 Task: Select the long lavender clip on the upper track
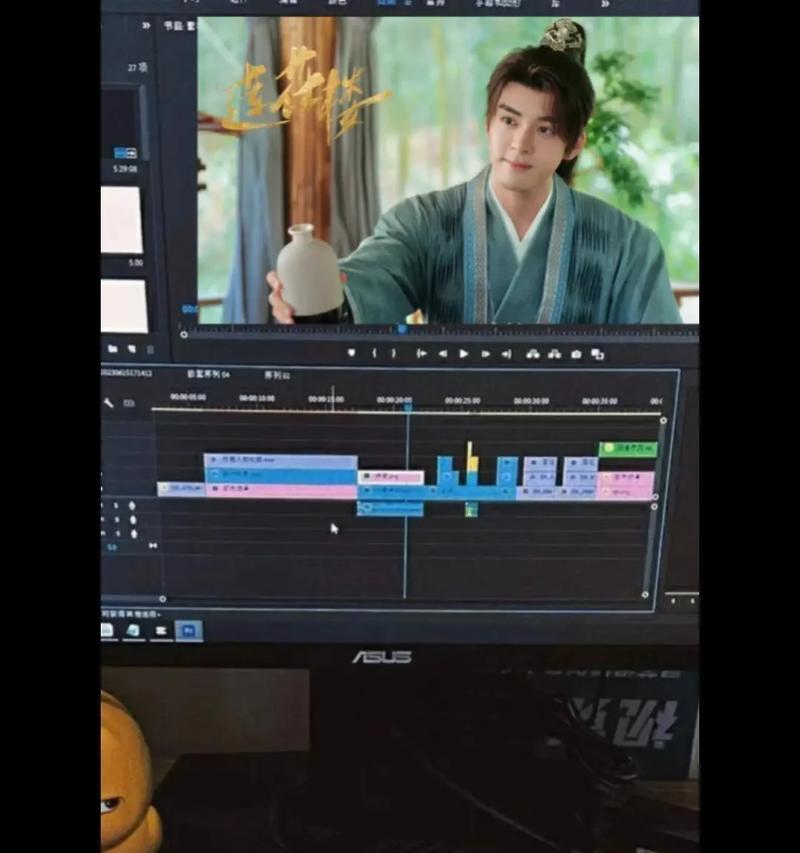281,460
